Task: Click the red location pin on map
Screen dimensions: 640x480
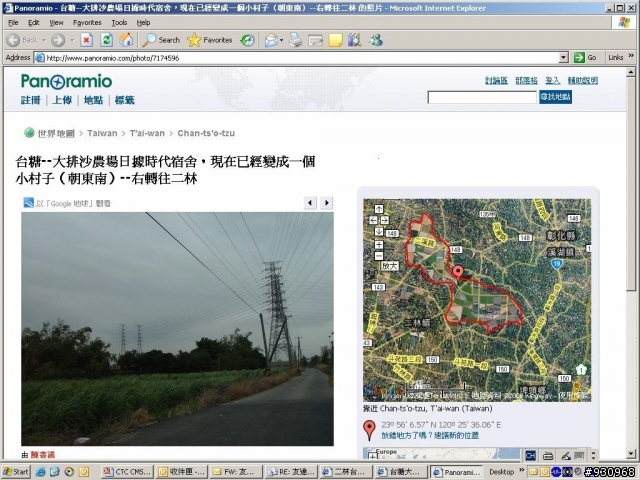Action: tap(458, 272)
